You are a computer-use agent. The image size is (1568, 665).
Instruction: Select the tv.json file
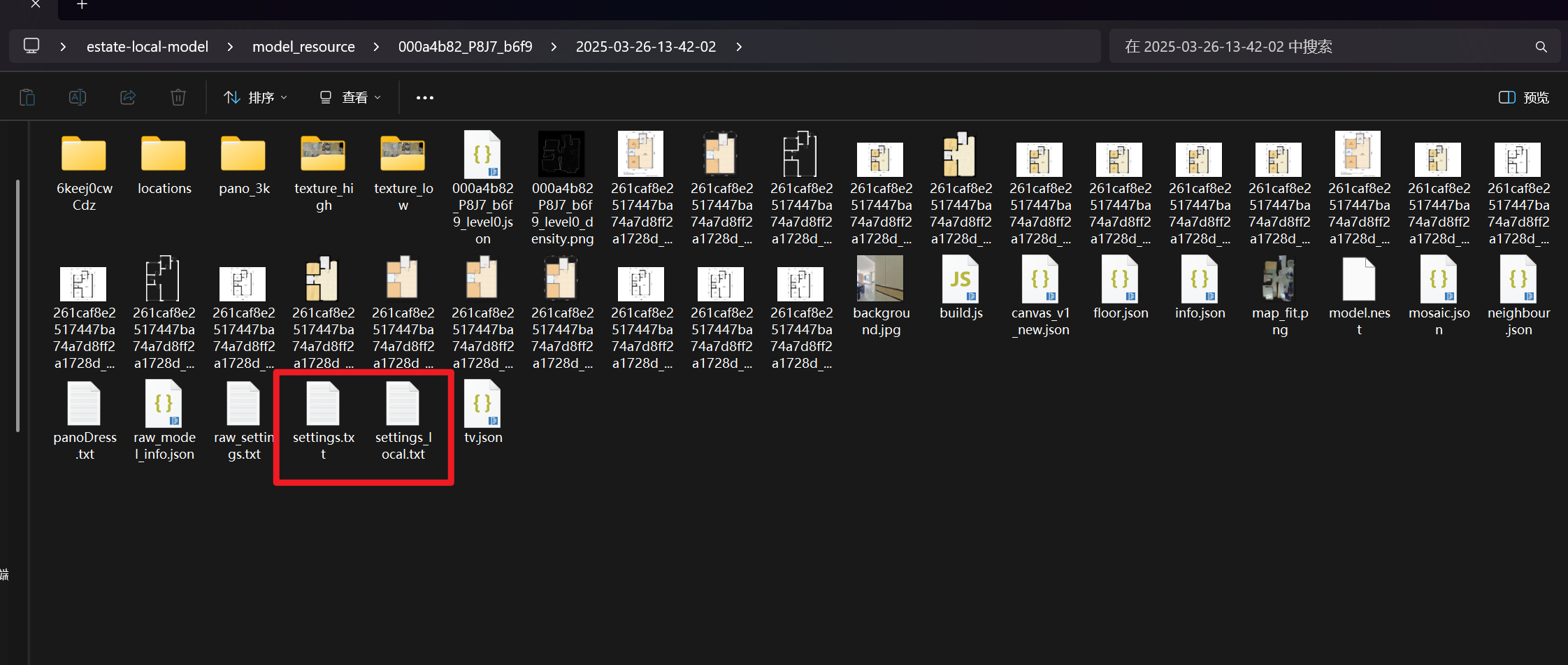pyautogui.click(x=483, y=413)
